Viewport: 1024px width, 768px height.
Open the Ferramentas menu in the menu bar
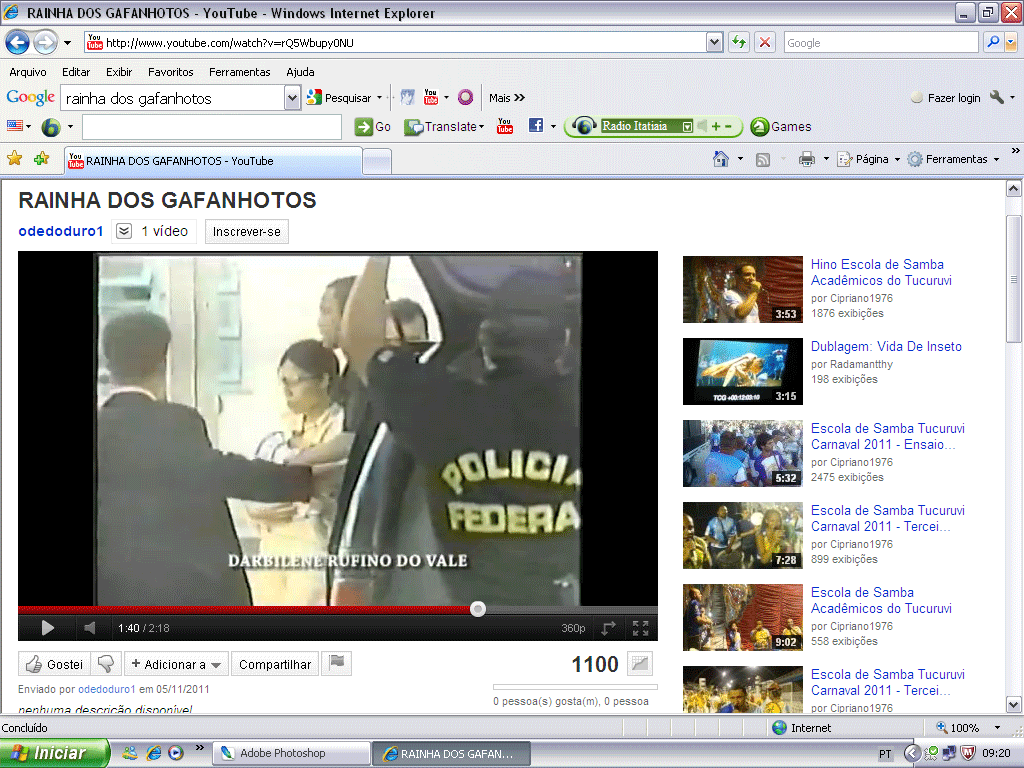point(239,72)
